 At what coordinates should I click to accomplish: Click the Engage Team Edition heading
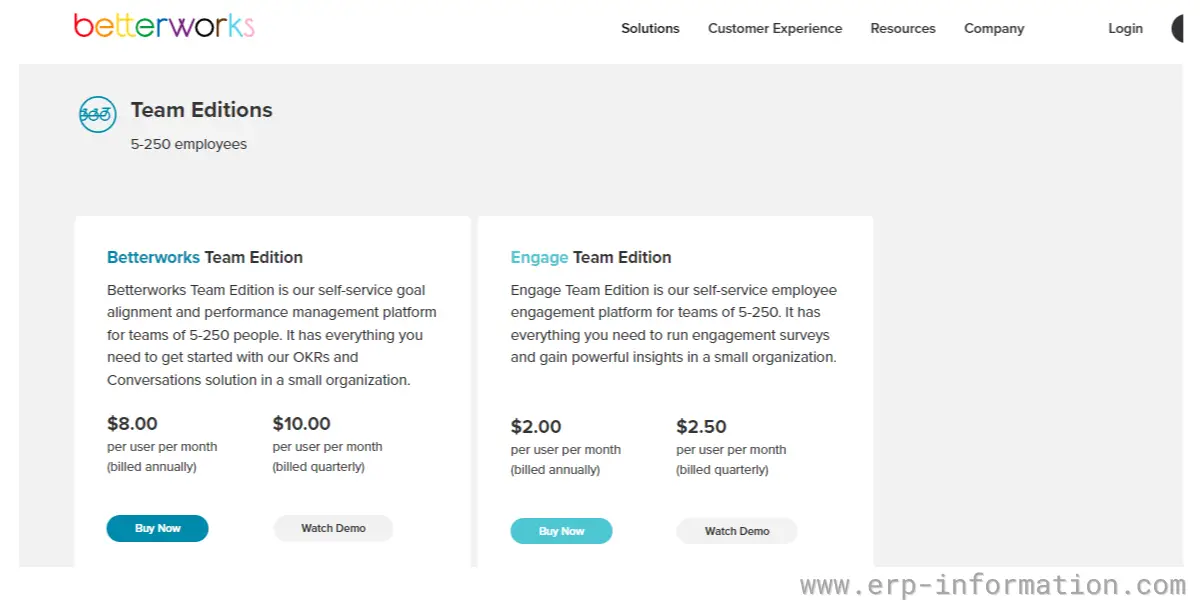click(x=591, y=257)
